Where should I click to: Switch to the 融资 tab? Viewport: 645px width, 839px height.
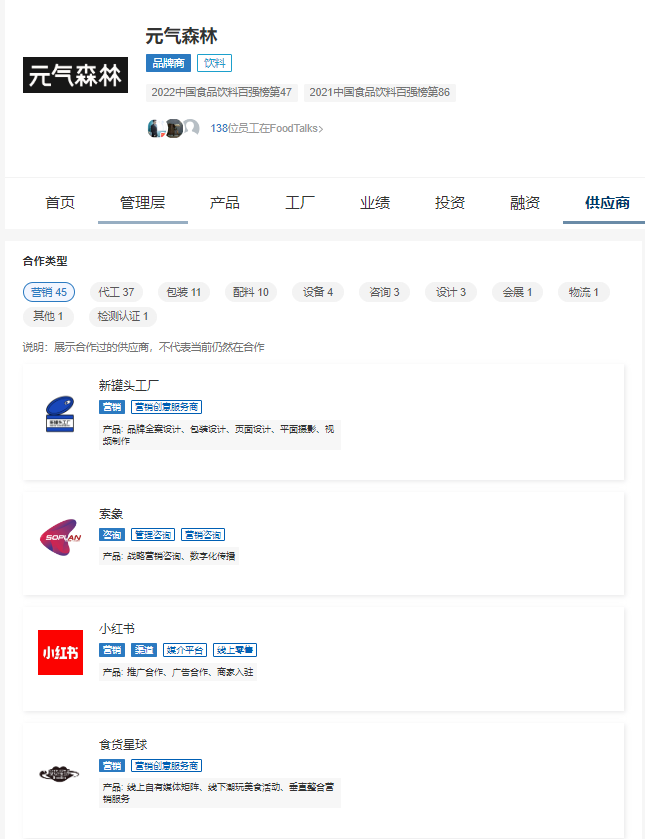tap(525, 203)
